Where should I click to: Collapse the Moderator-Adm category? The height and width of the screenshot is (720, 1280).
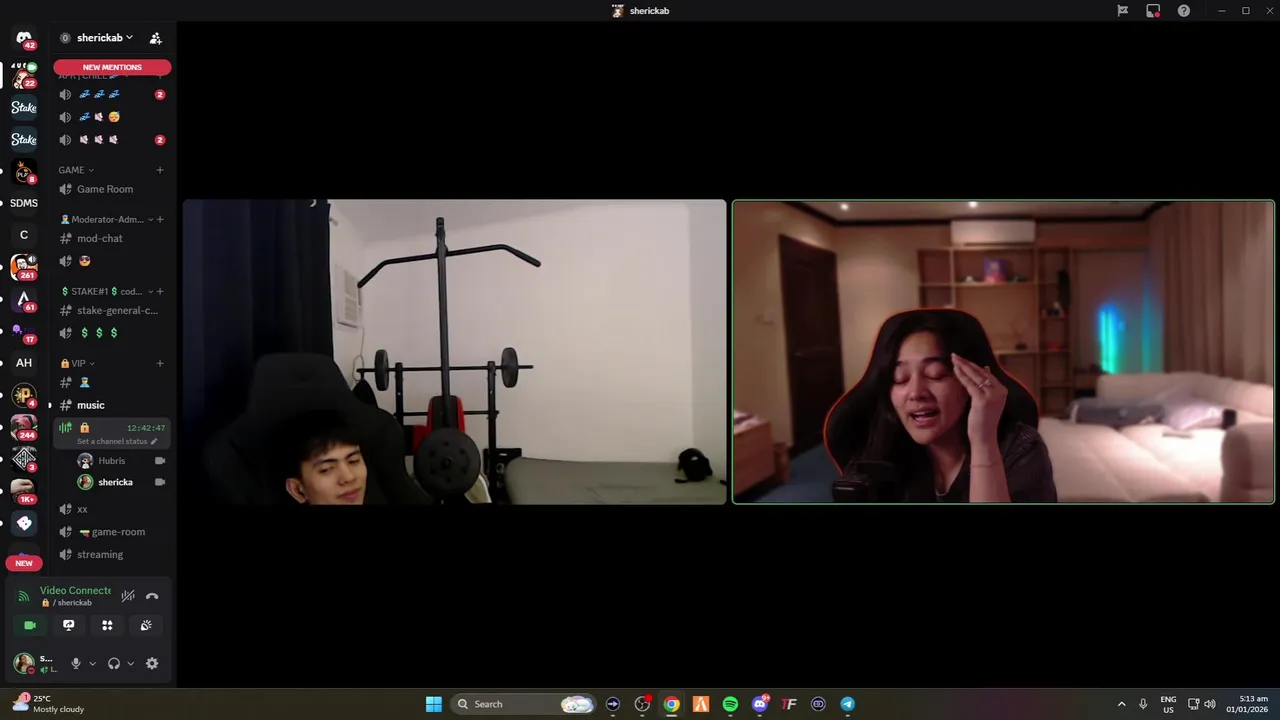point(108,219)
